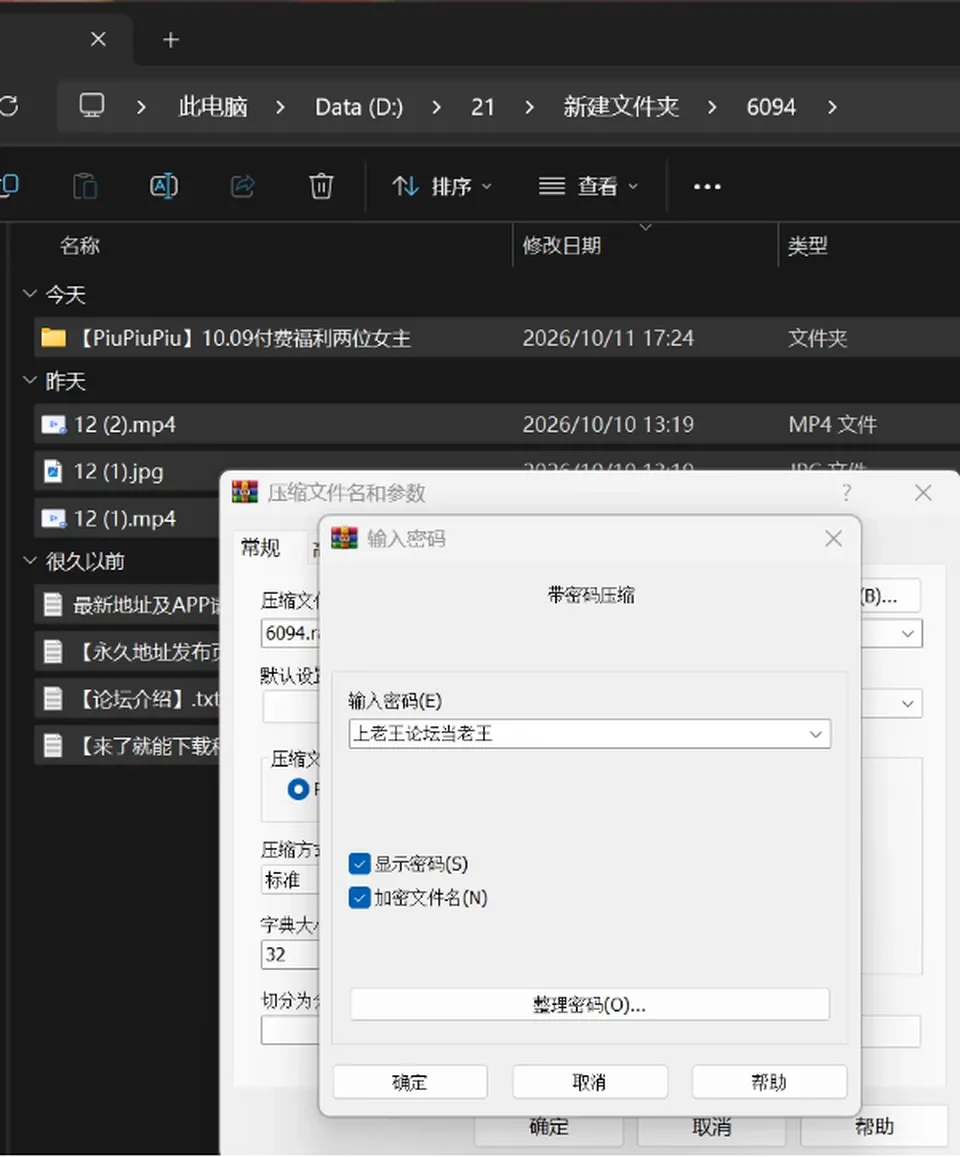
Task: Click 此电脑 in the address breadcrumb
Action: 213,107
